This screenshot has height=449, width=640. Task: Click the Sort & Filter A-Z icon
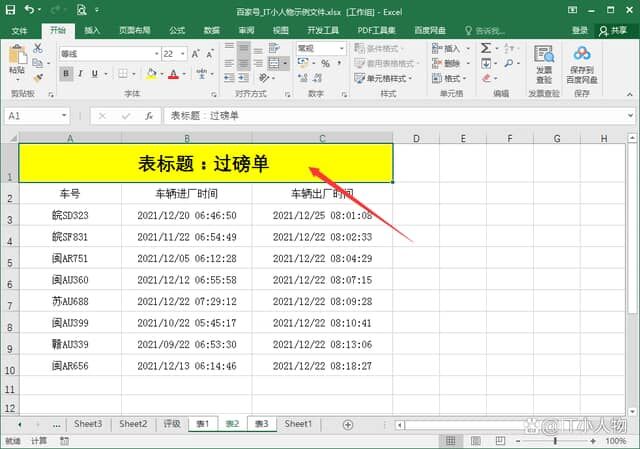tap(509, 48)
